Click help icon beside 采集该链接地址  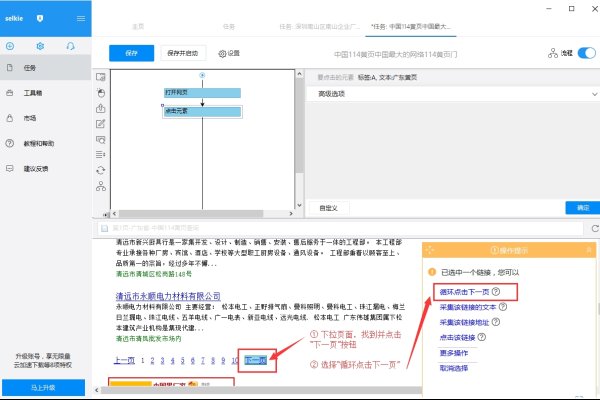[496, 322]
